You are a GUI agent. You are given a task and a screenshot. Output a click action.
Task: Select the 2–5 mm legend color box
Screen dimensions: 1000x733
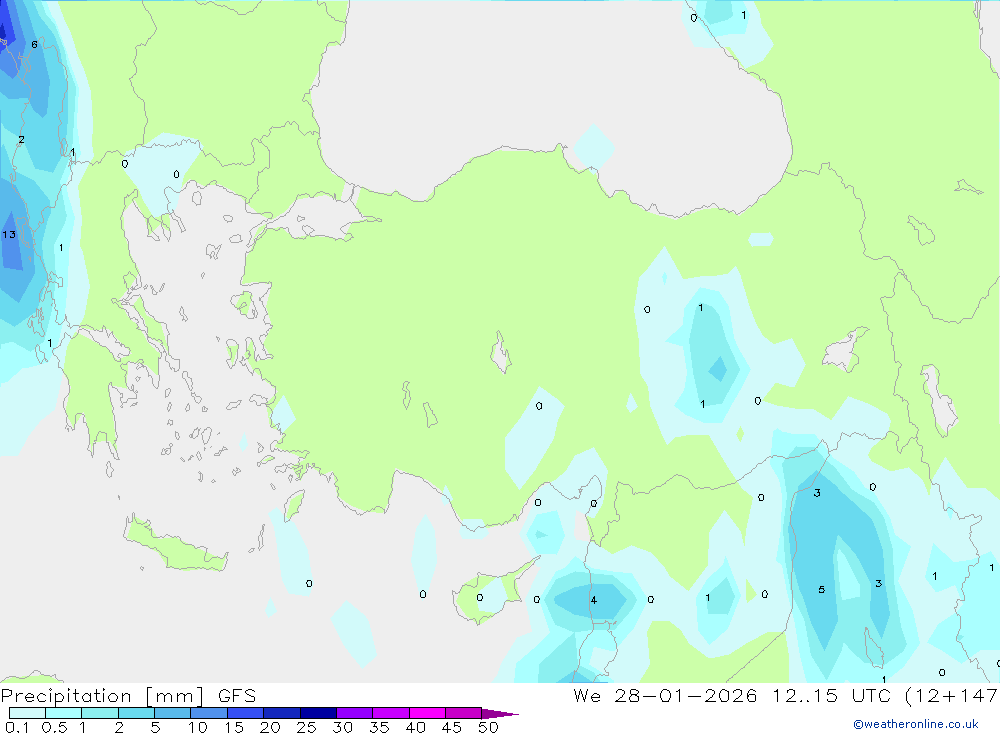(x=136, y=713)
